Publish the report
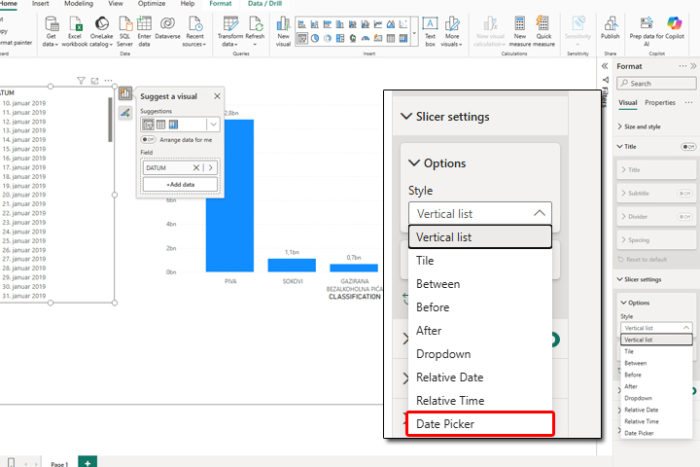Viewport: 700px width, 467px height. point(610,28)
